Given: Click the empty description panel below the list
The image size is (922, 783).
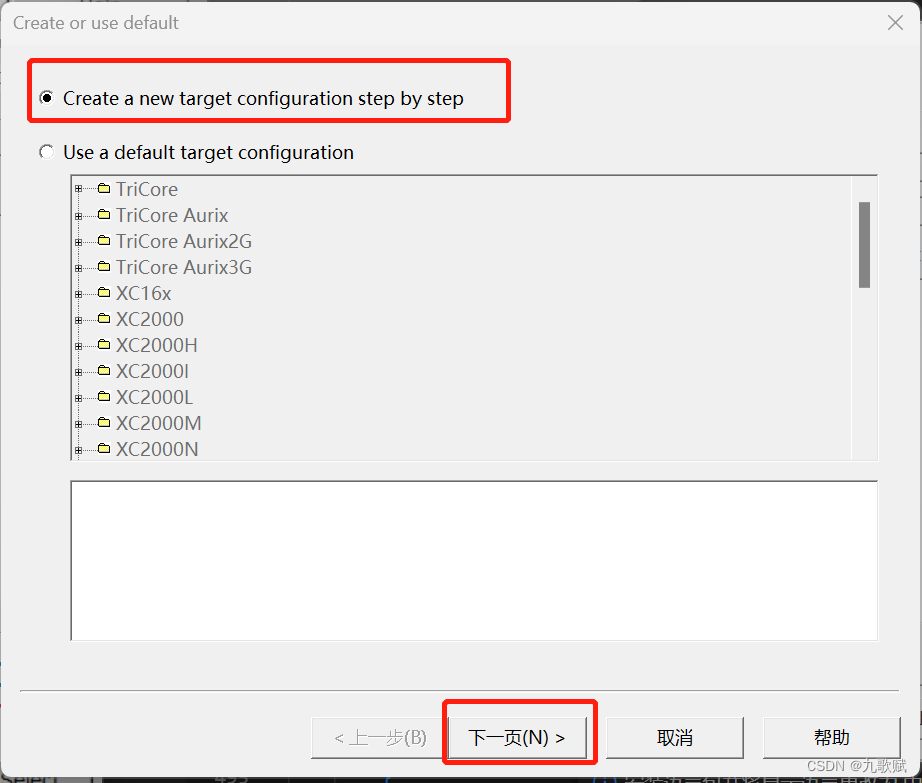Looking at the screenshot, I should point(474,560).
